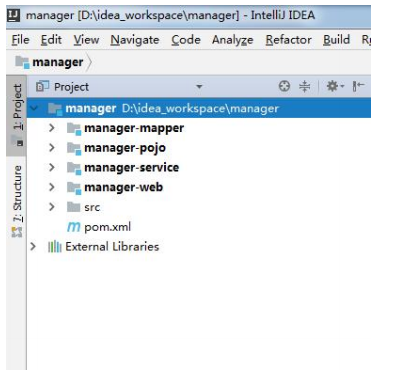The height and width of the screenshot is (373, 398).
Task: Click the Project view icon in panel header
Action: click(x=42, y=86)
